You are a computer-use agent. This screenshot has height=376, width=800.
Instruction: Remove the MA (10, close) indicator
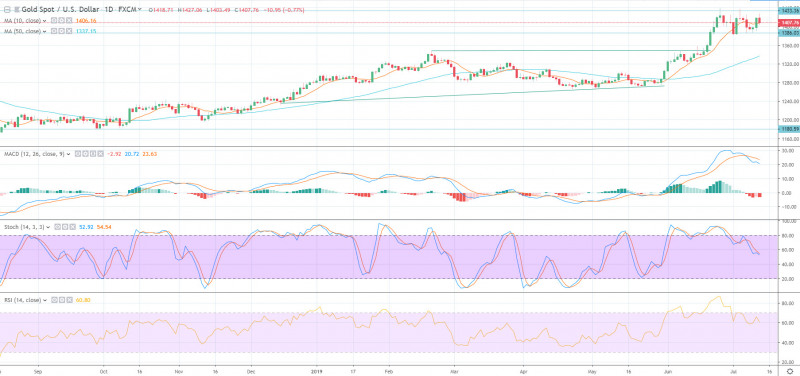[69, 20]
